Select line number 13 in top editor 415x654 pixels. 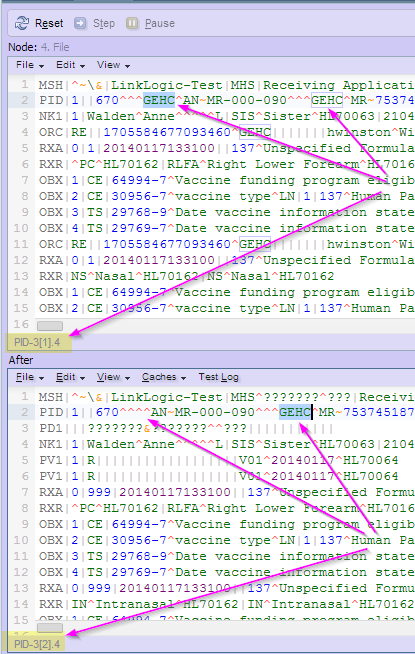[21, 276]
